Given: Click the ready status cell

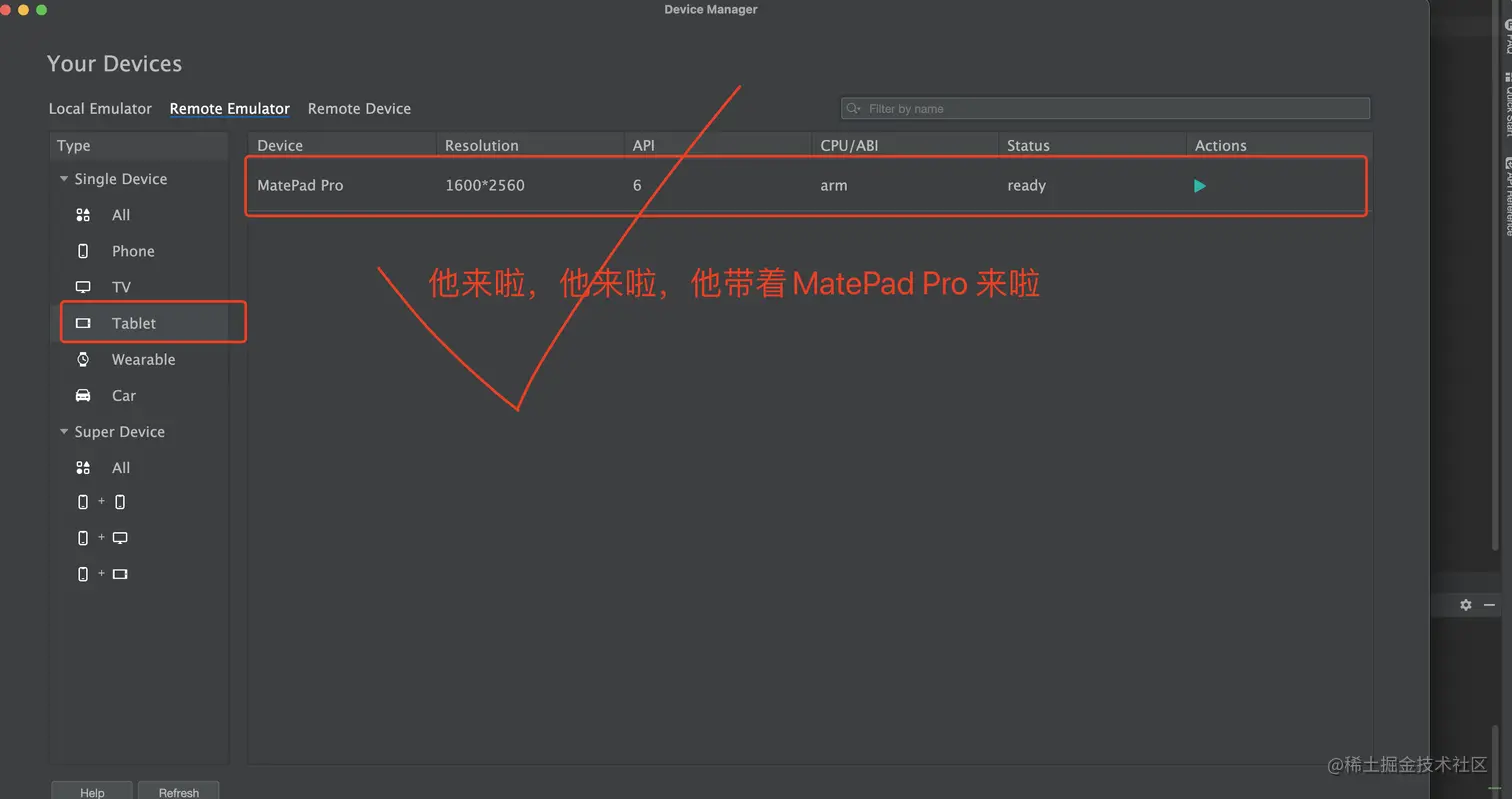Looking at the screenshot, I should (1026, 185).
